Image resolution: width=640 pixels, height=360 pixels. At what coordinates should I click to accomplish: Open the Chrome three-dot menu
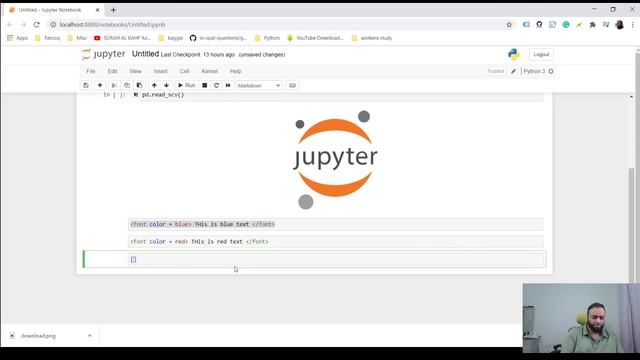click(633, 24)
